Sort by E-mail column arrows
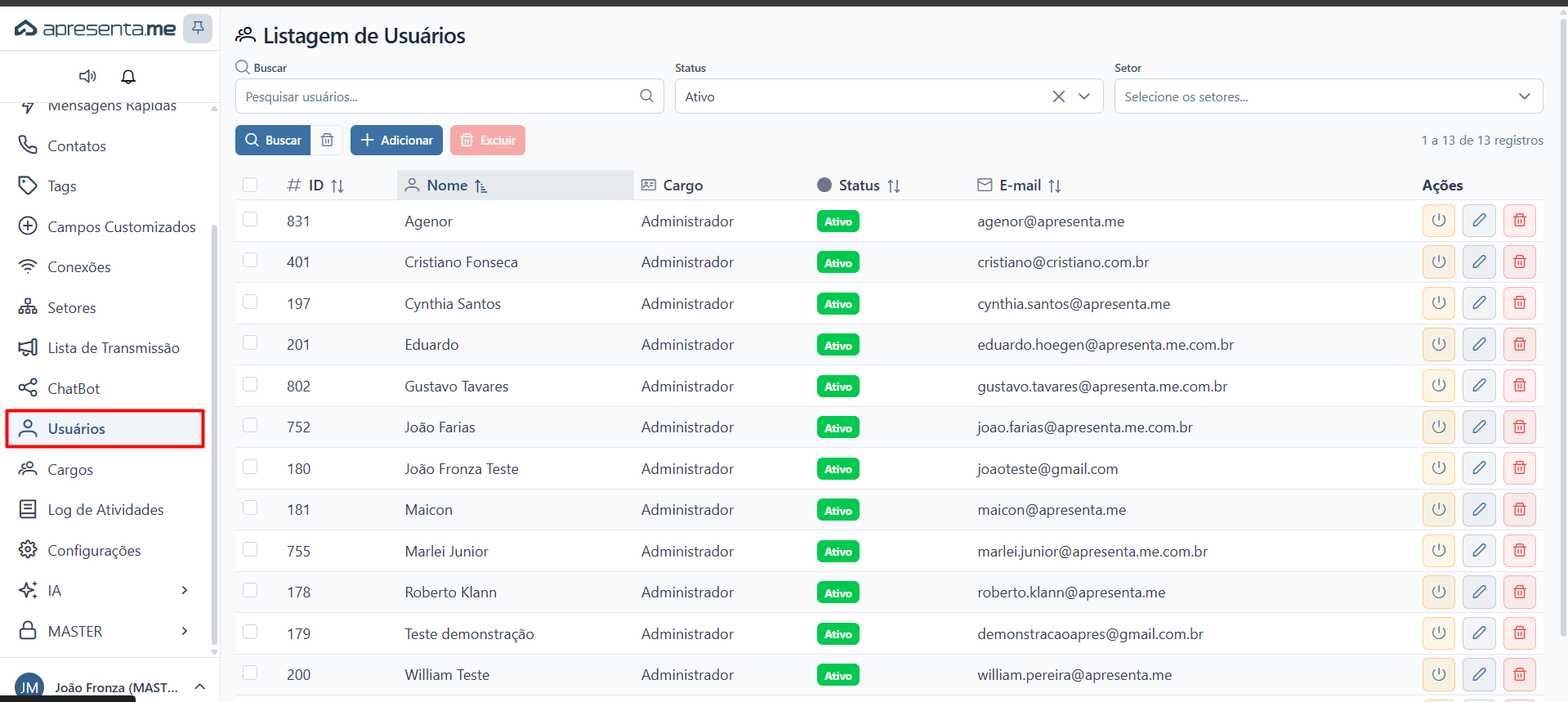The image size is (1568, 702). pyautogui.click(x=1055, y=186)
